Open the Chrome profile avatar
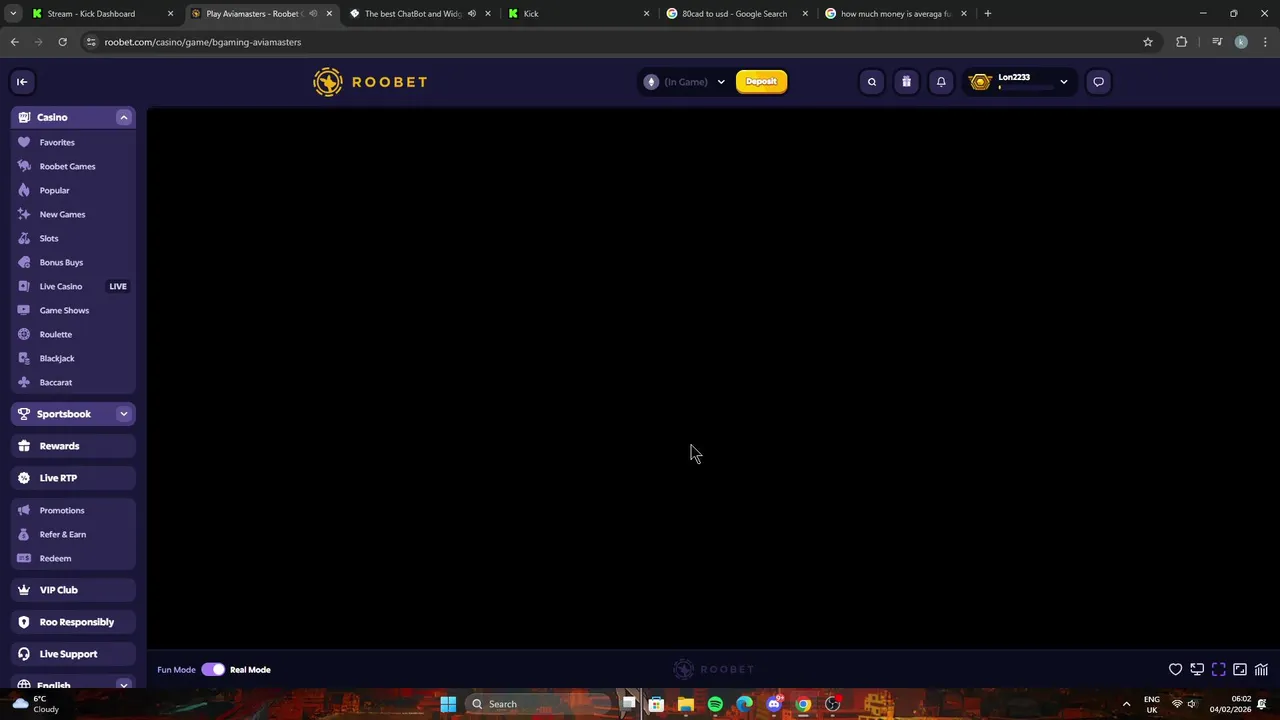Viewport: 1280px width, 720px height. [x=1241, y=42]
